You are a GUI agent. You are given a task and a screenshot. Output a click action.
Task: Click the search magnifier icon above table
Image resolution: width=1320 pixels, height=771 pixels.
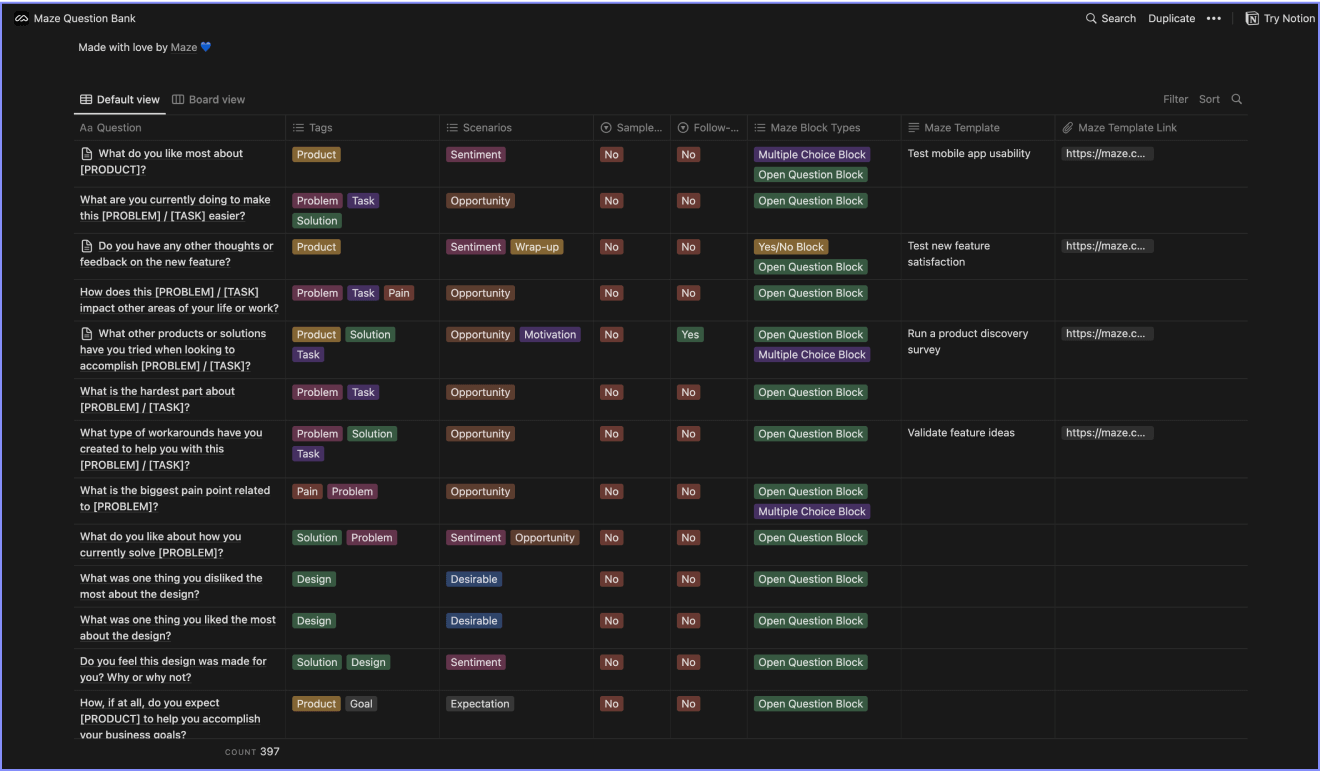tap(1236, 99)
